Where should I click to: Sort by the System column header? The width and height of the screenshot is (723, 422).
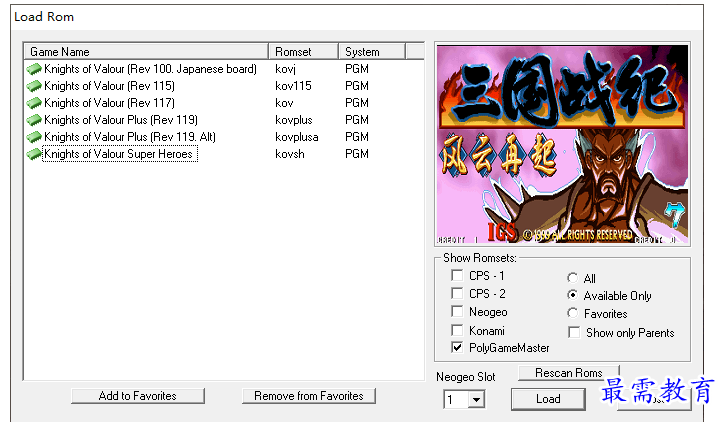pos(372,52)
